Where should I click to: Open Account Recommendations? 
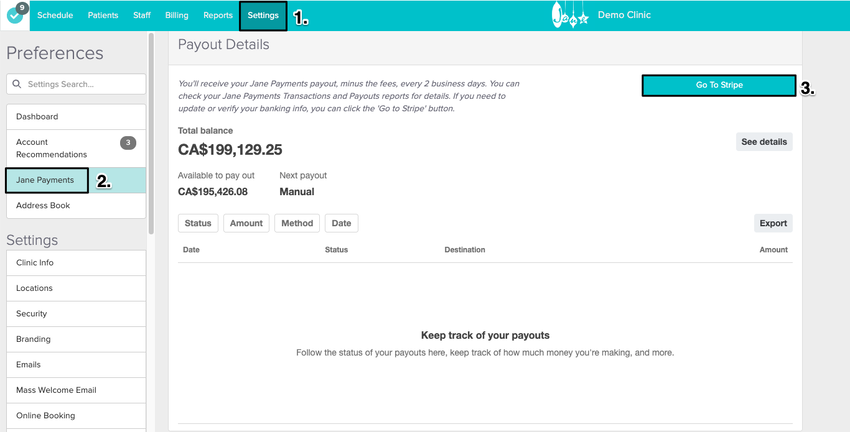pos(76,148)
